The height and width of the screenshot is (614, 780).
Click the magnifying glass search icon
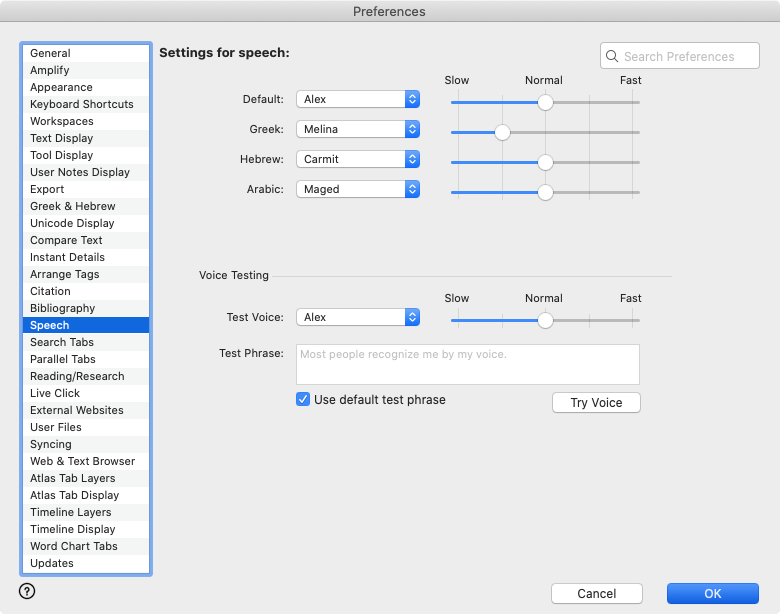pyautogui.click(x=612, y=57)
